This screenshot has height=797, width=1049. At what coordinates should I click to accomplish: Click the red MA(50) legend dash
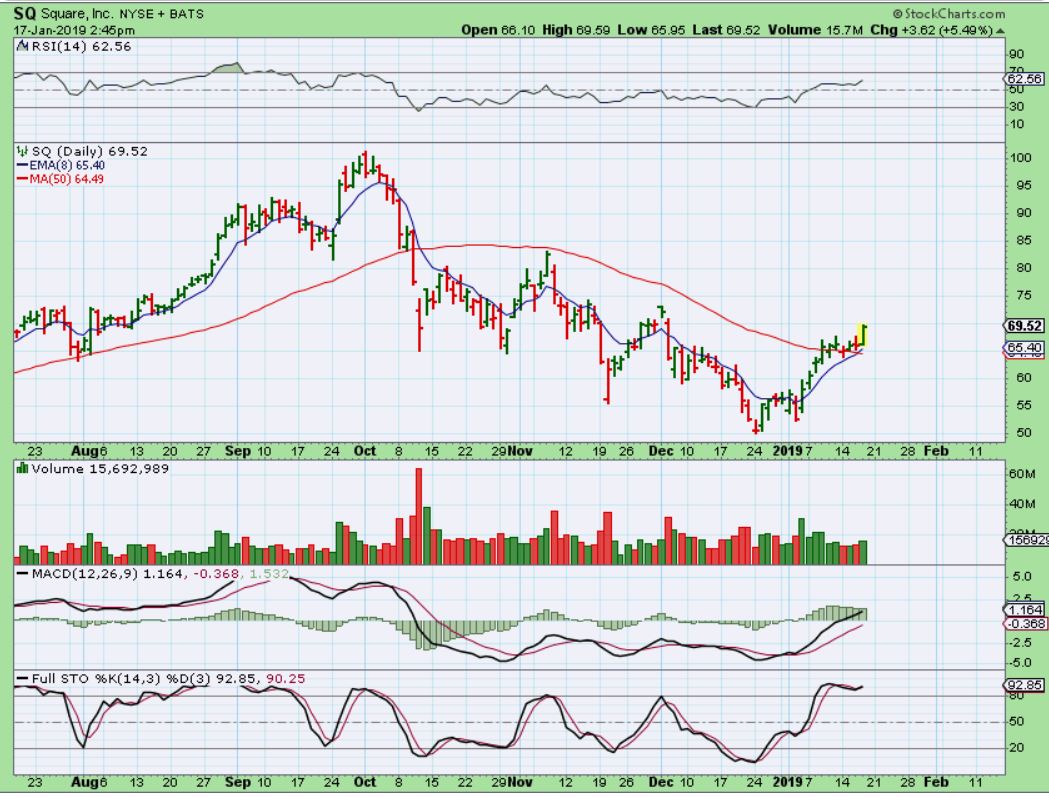click(21, 179)
